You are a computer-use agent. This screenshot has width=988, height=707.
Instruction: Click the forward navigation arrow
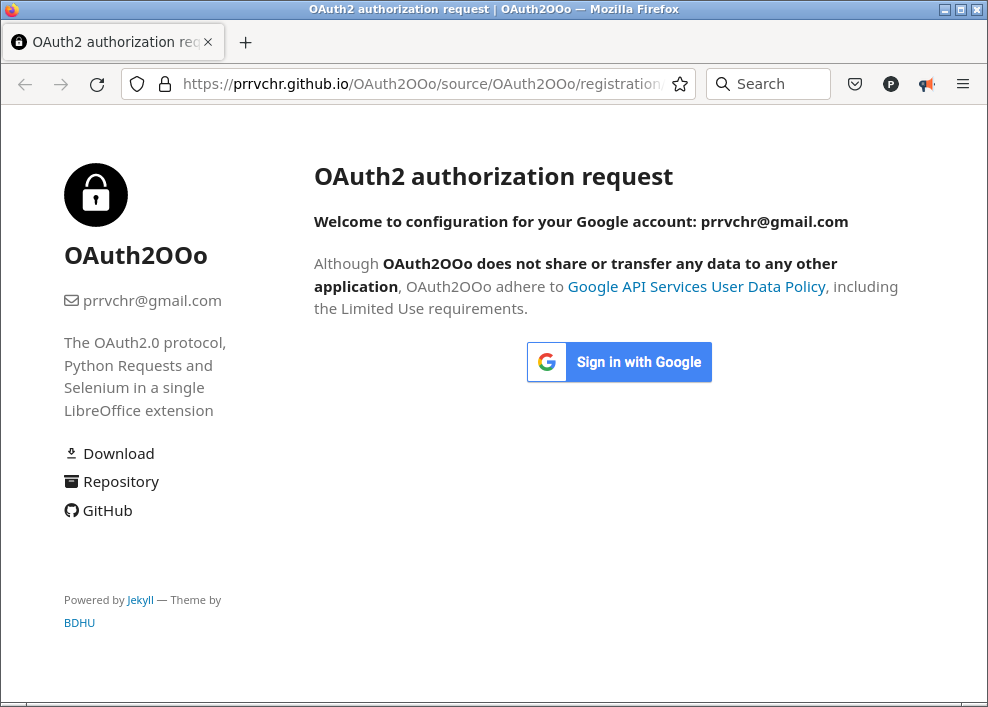coord(61,84)
